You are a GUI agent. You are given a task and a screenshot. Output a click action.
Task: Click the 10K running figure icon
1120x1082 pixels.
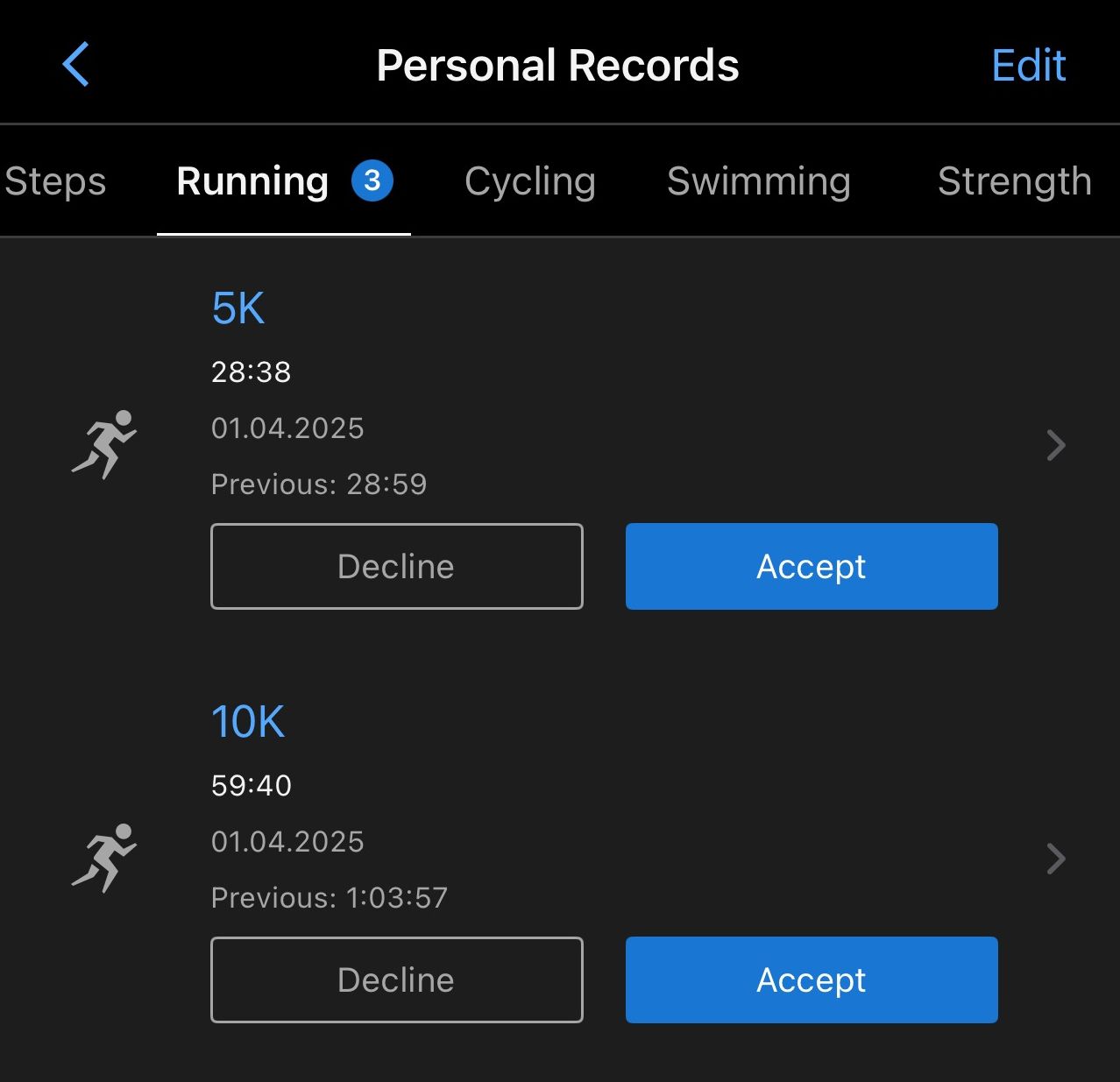pyautogui.click(x=104, y=858)
